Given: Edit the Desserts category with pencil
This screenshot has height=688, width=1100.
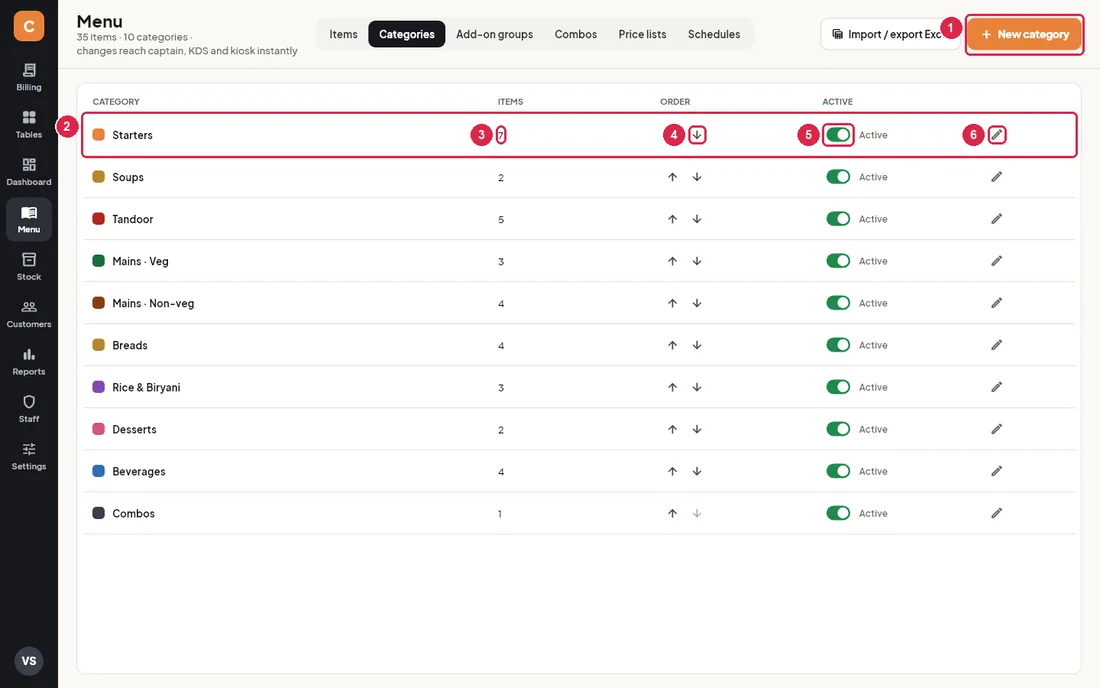Looking at the screenshot, I should [997, 429].
